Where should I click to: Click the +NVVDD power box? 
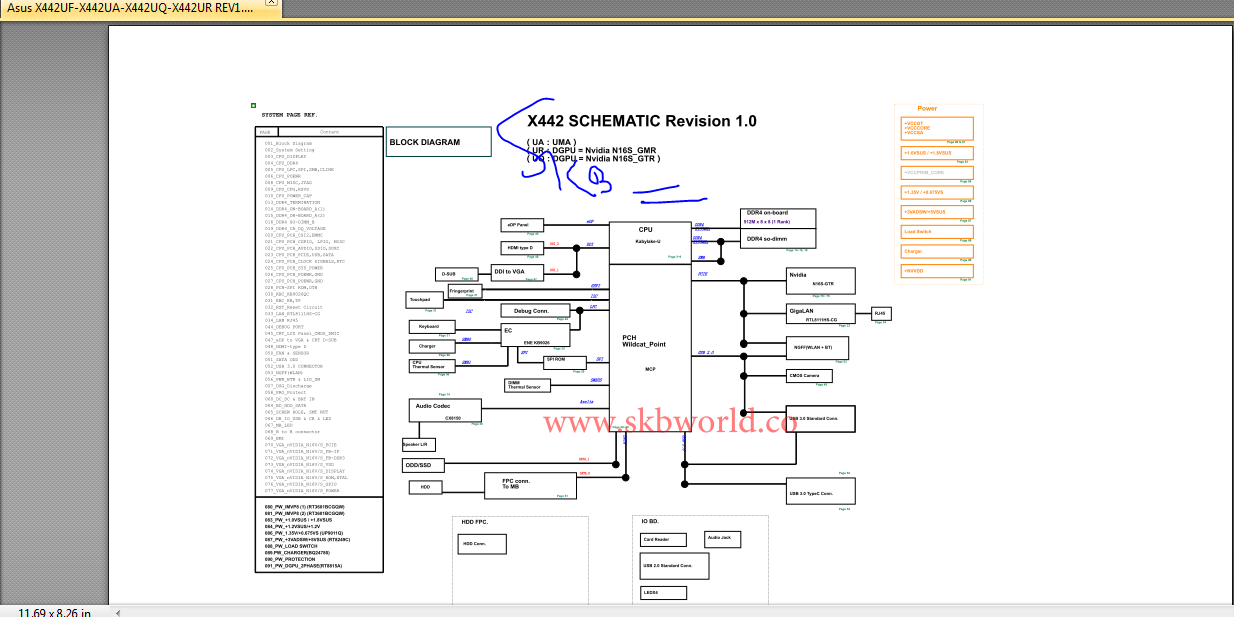pos(937,271)
